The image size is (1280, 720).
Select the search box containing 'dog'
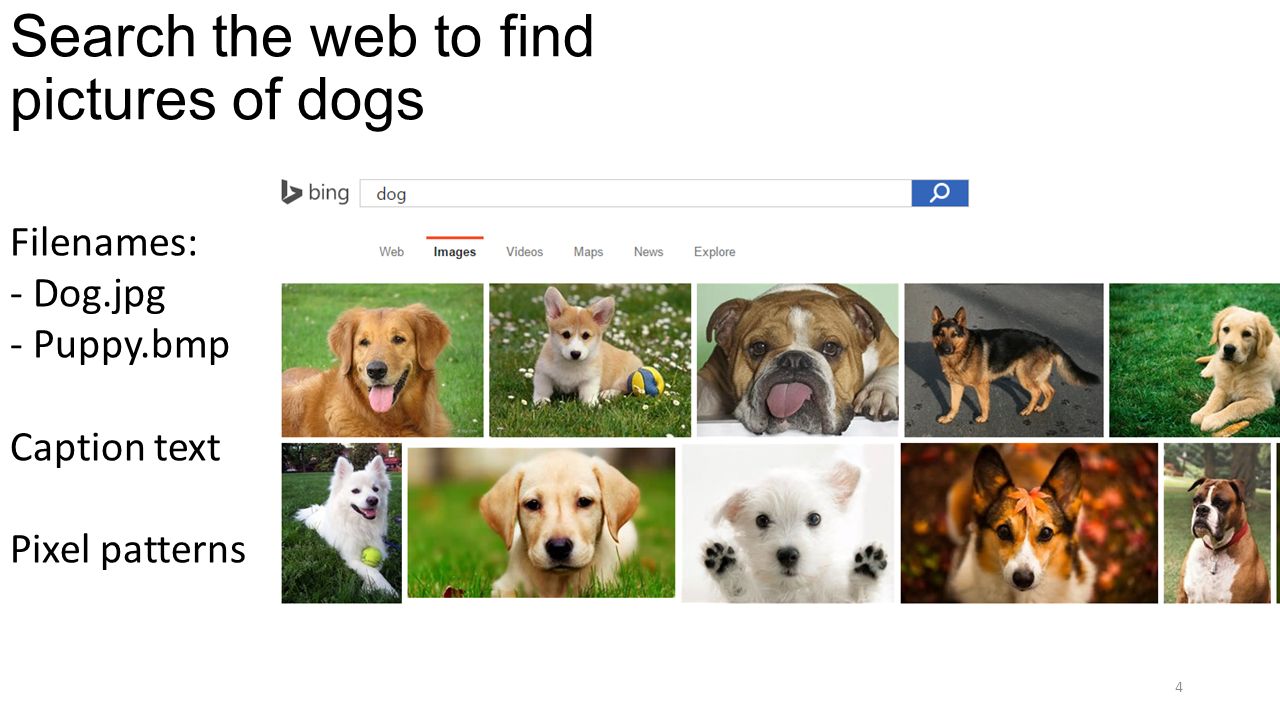pyautogui.click(x=635, y=193)
